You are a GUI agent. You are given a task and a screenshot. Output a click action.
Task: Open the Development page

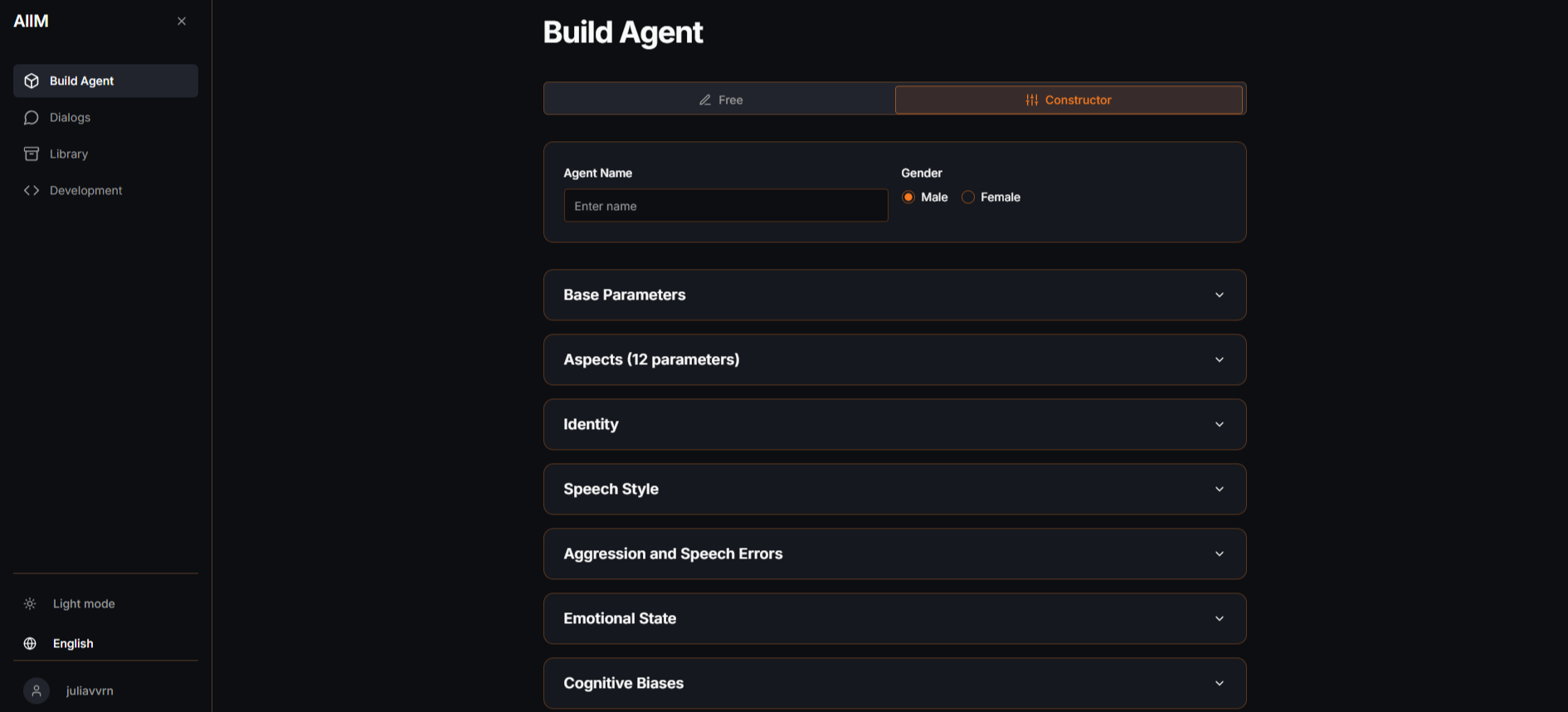pos(105,190)
